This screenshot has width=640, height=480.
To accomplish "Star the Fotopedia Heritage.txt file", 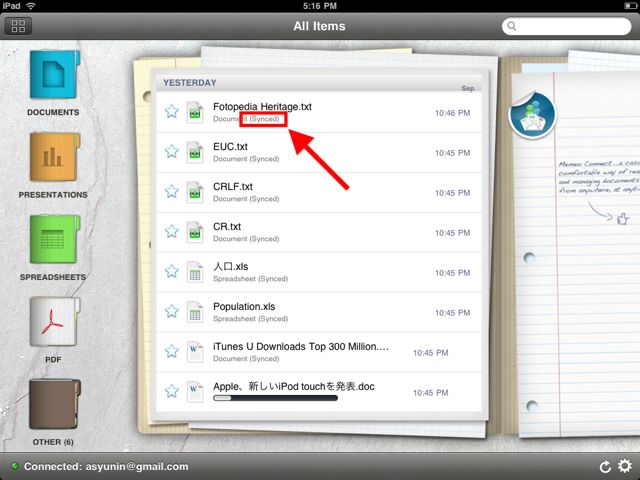I will coord(172,111).
